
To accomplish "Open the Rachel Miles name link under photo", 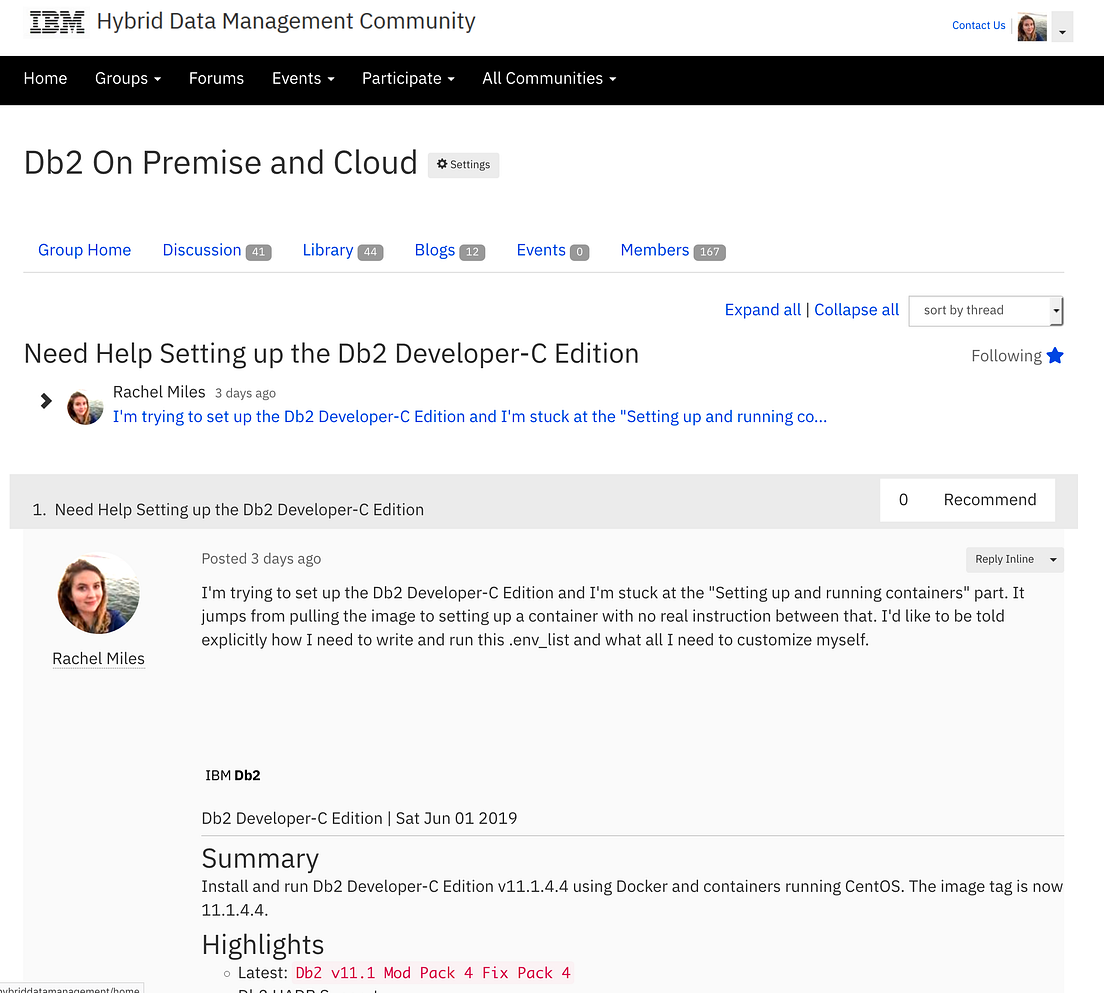I will 98,658.
